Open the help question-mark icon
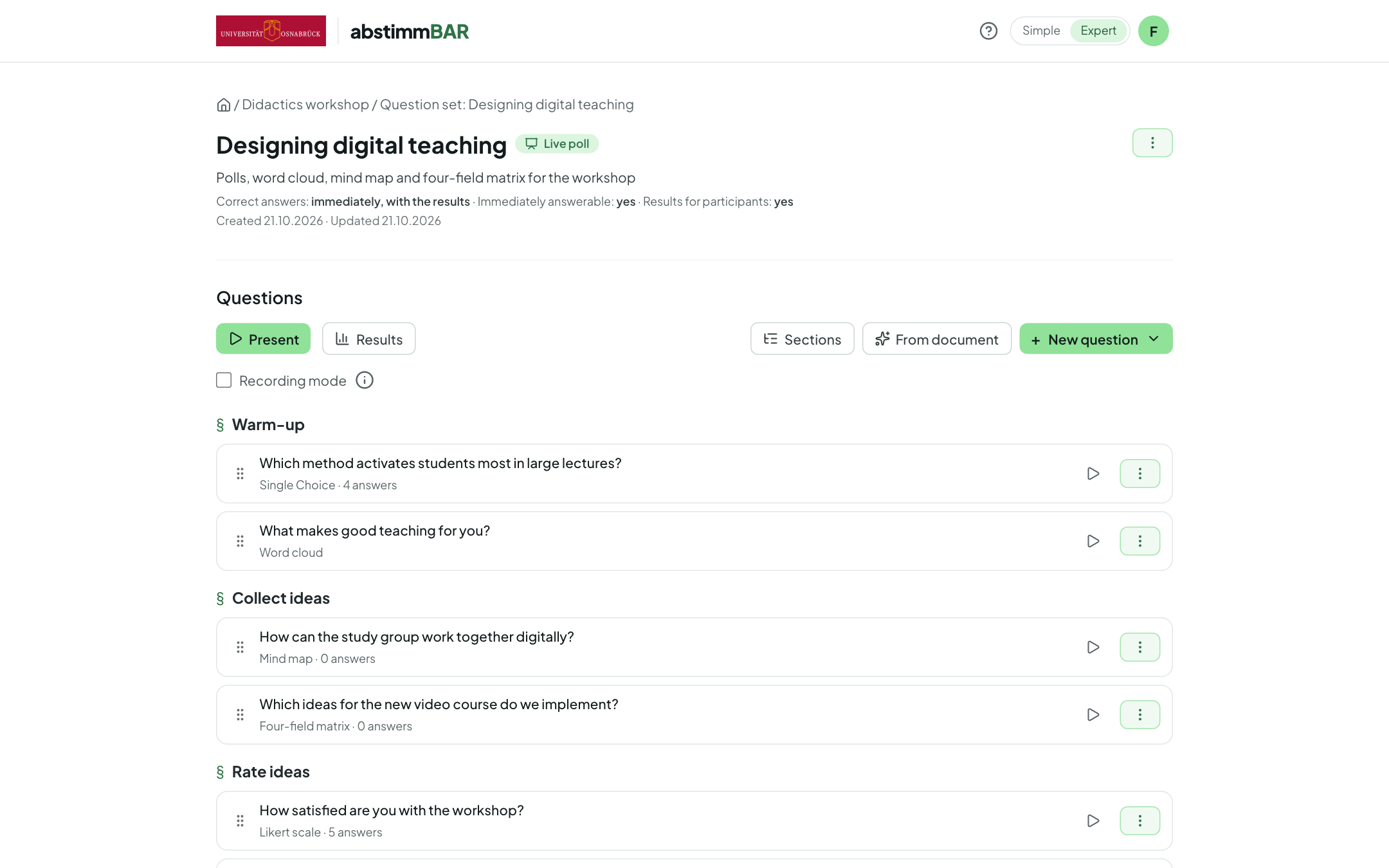This screenshot has width=1389, height=868. (x=988, y=31)
